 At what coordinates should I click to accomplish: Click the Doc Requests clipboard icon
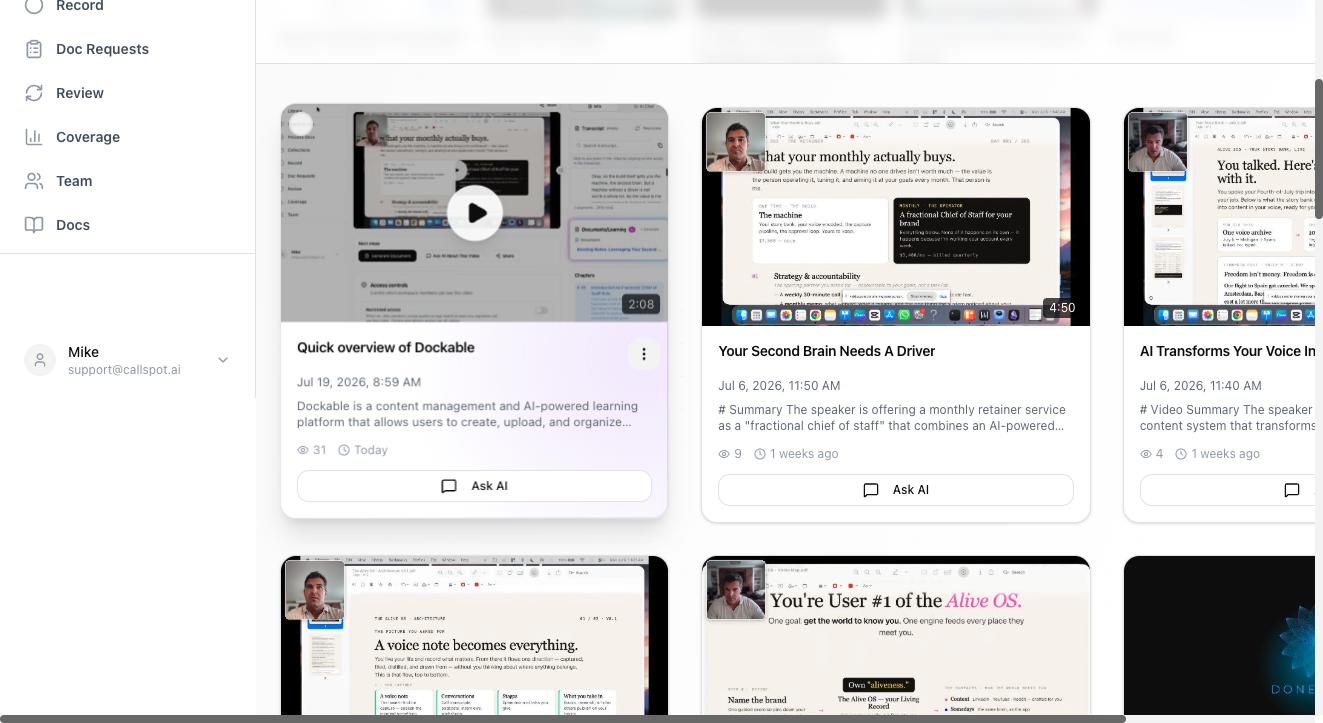point(34,49)
